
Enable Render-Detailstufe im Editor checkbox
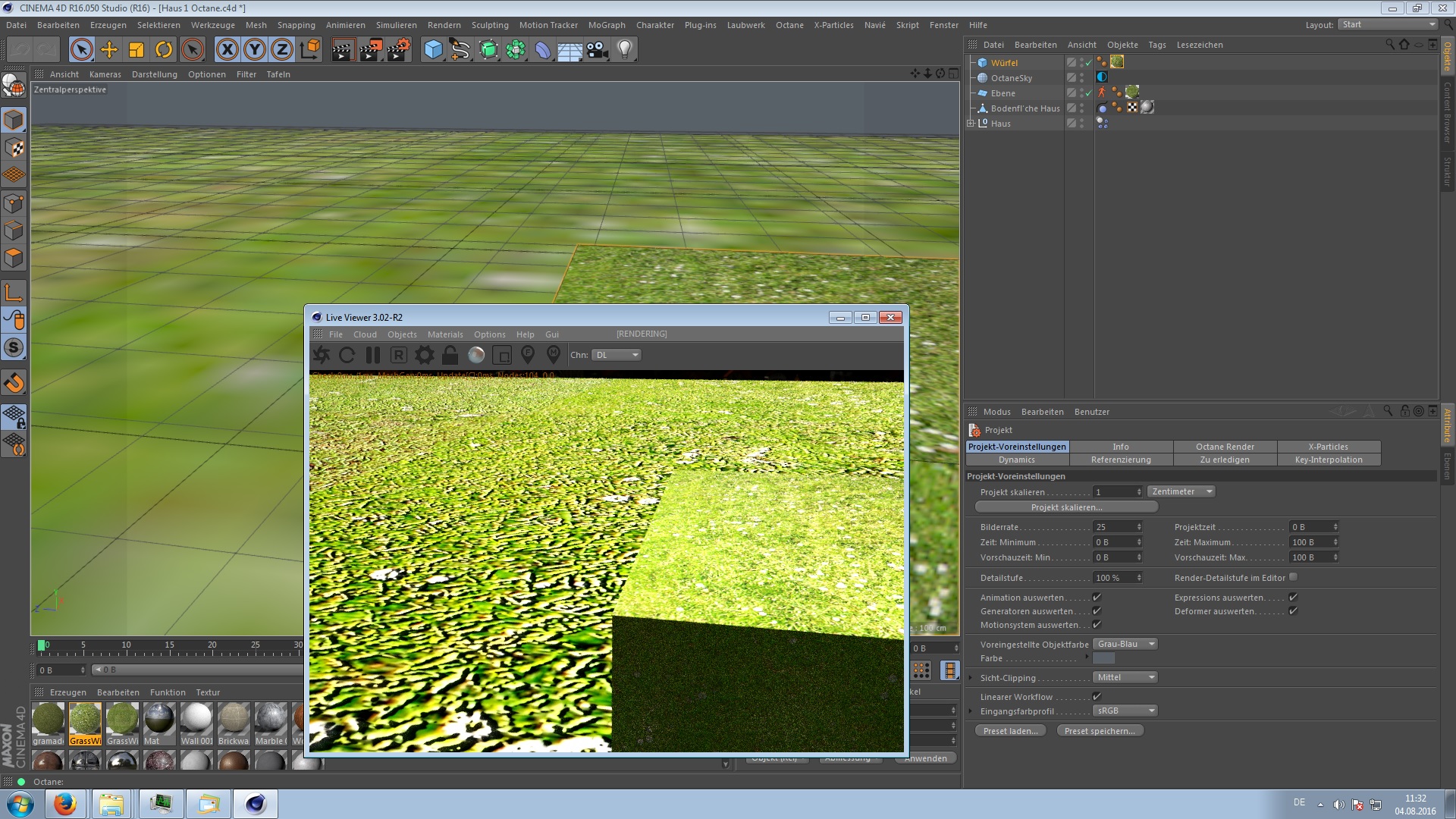(1293, 577)
